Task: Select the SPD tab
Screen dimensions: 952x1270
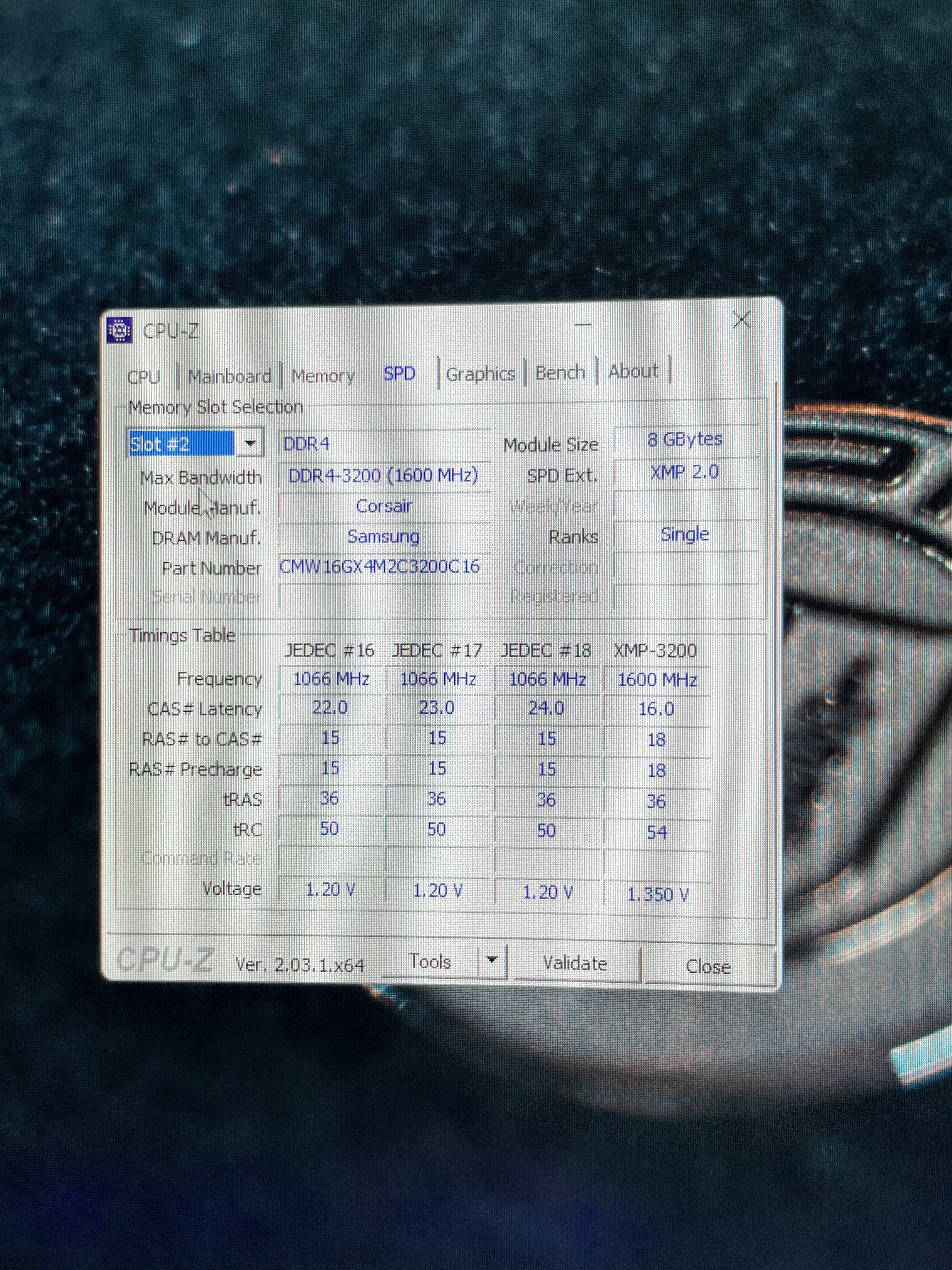Action: (x=399, y=374)
